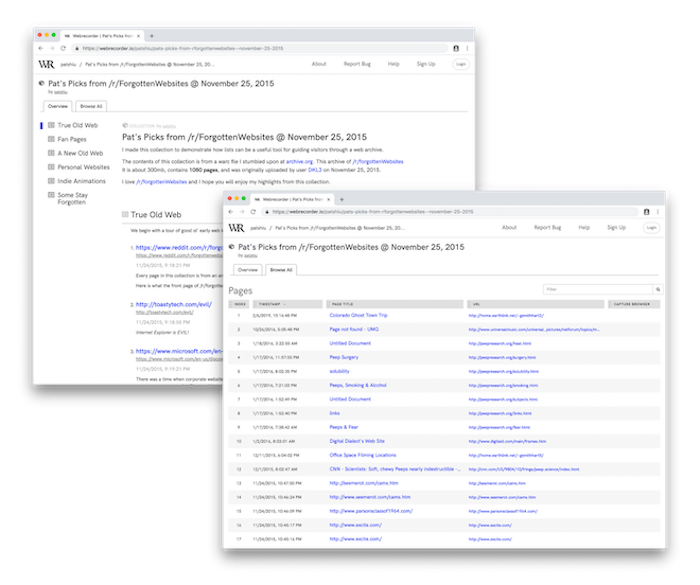
Task: Select the A New Old Web list
Action: 80,153
